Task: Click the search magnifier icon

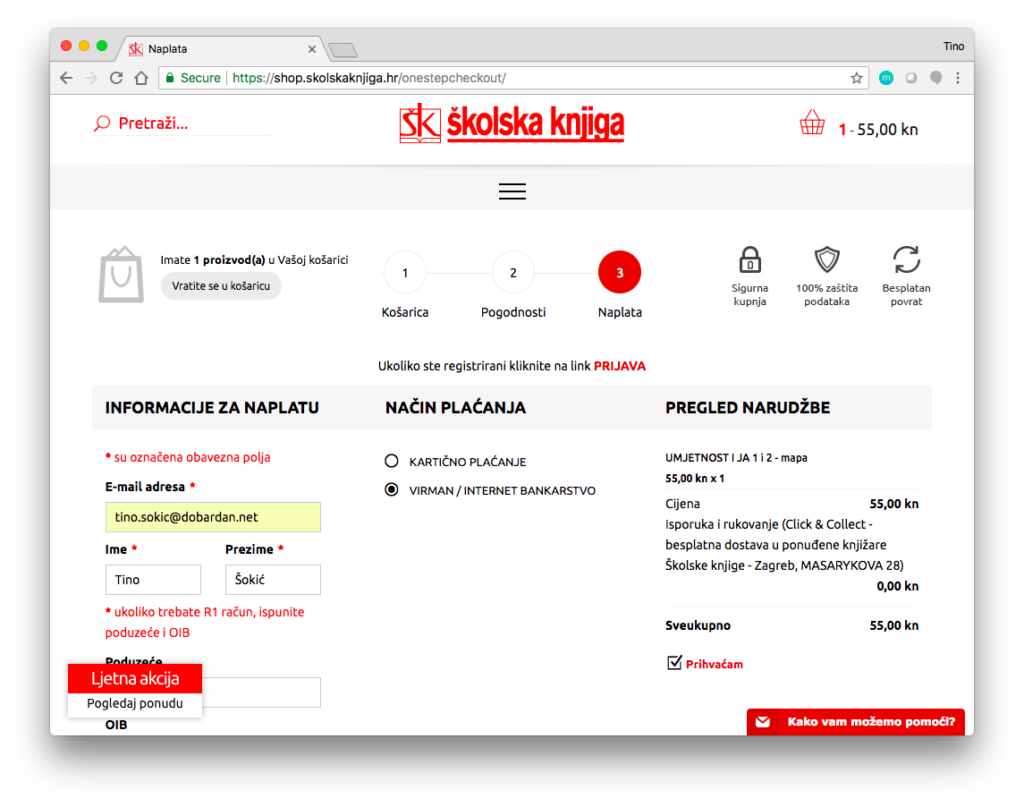Action: tap(101, 124)
